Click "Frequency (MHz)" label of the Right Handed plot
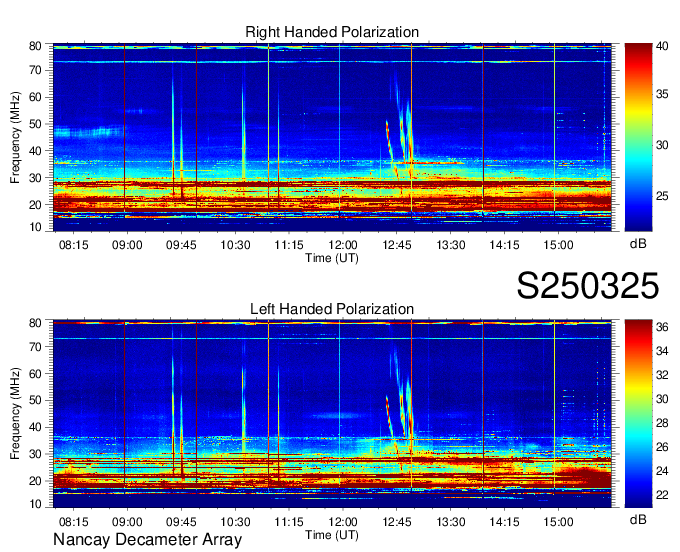This screenshot has height=552, width=680. [x=15, y=137]
